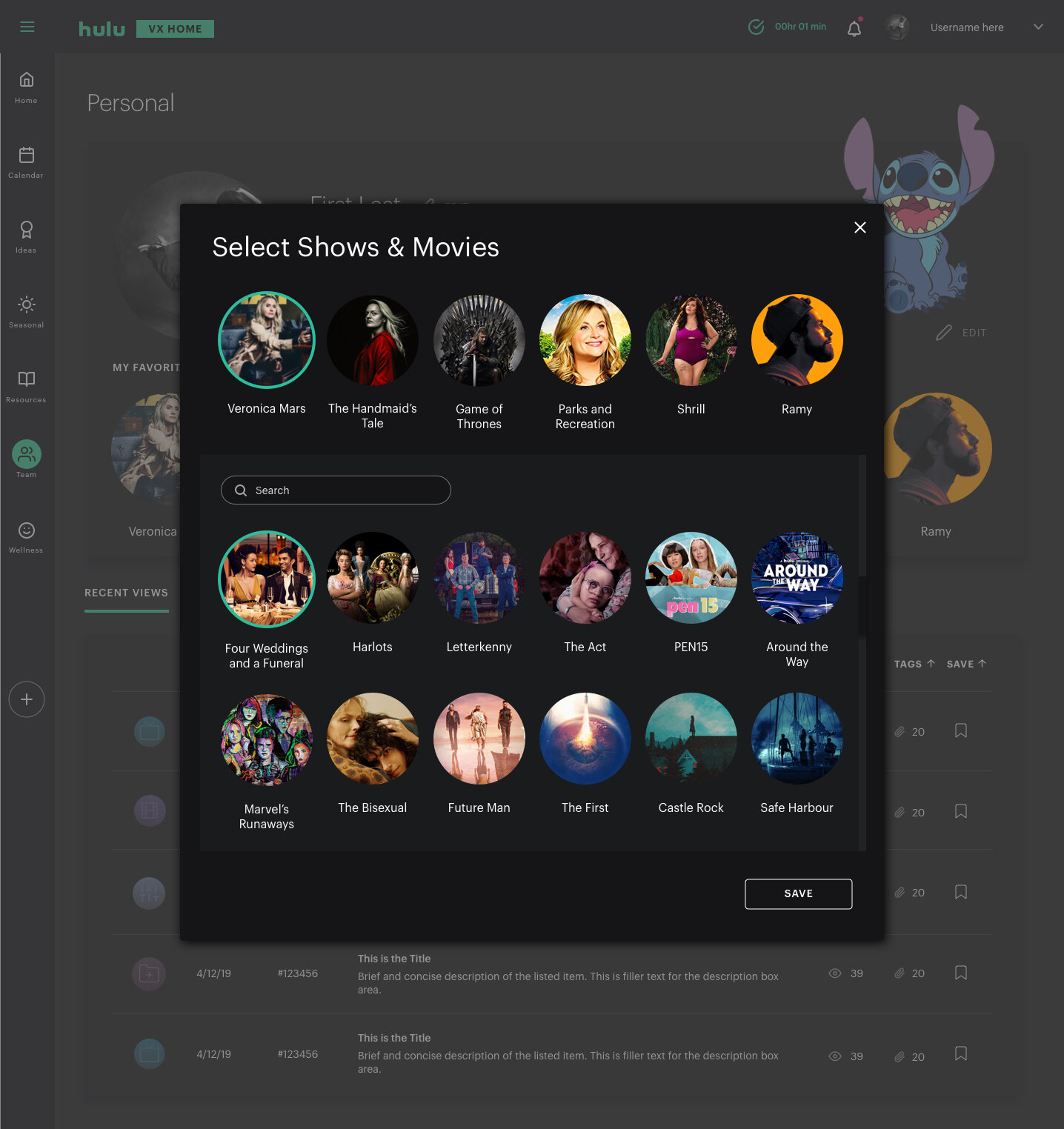The image size is (1064, 1129).
Task: Go to Home in sidebar
Action: pos(26,87)
